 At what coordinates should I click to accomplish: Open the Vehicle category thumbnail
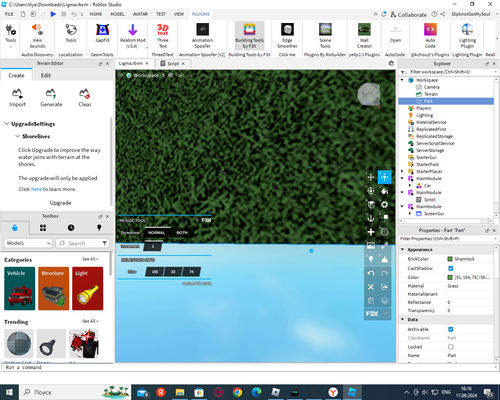(x=20, y=288)
